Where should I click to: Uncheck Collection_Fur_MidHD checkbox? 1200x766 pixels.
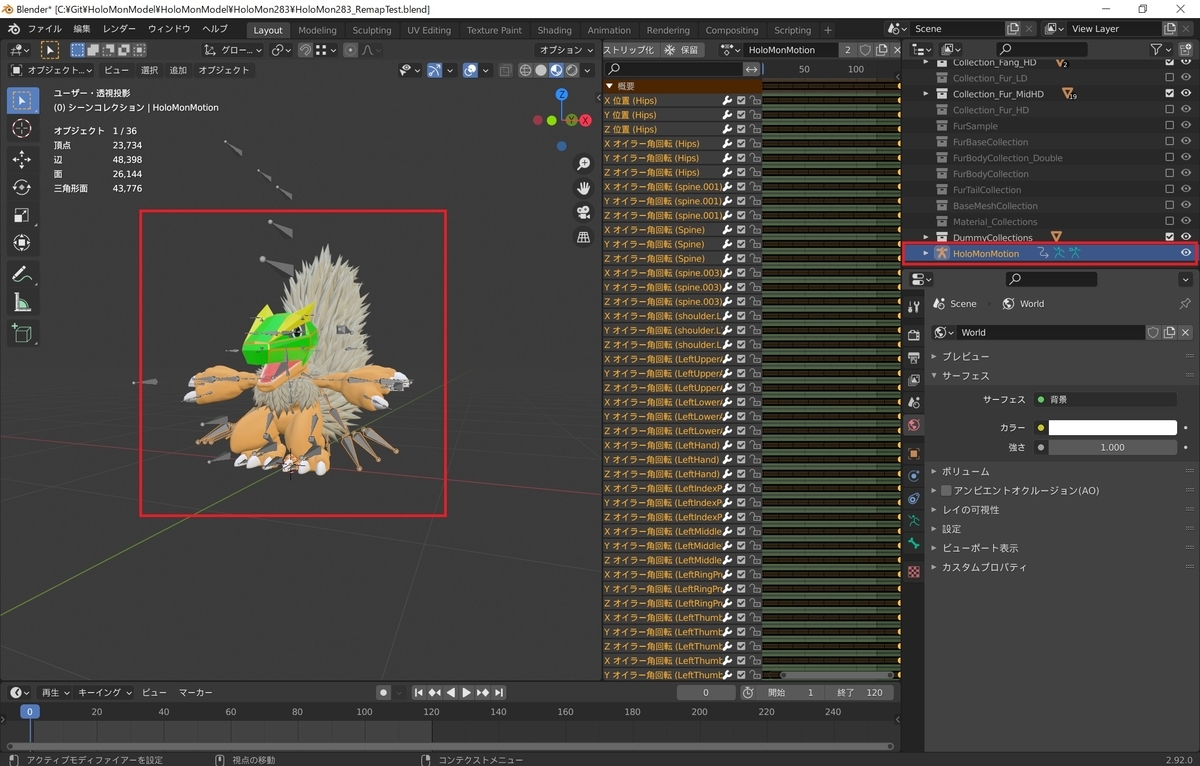point(1169,94)
